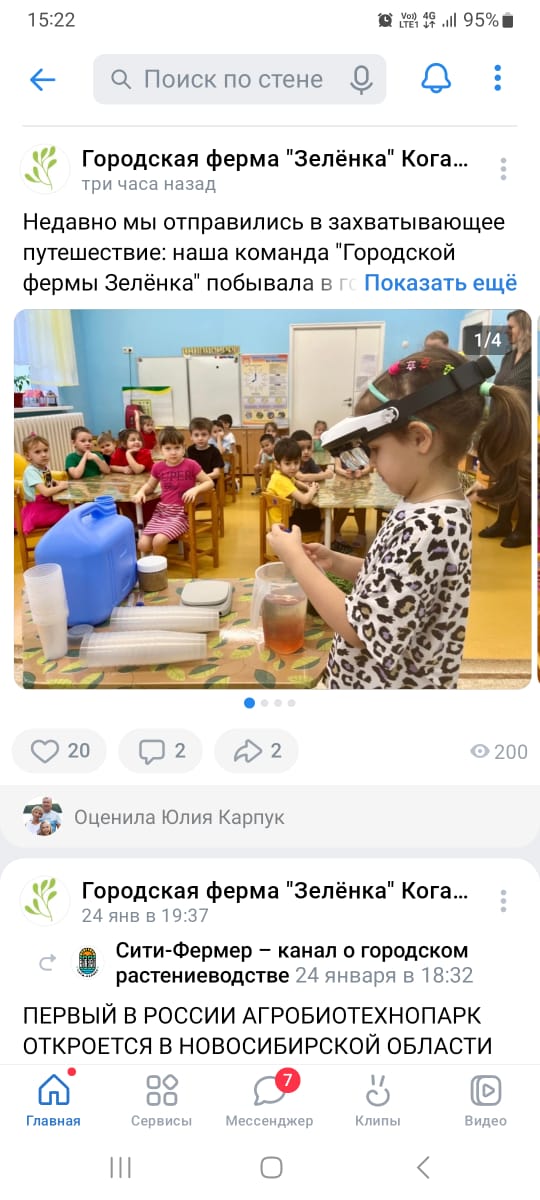Open the Видео tab

coord(485,1099)
